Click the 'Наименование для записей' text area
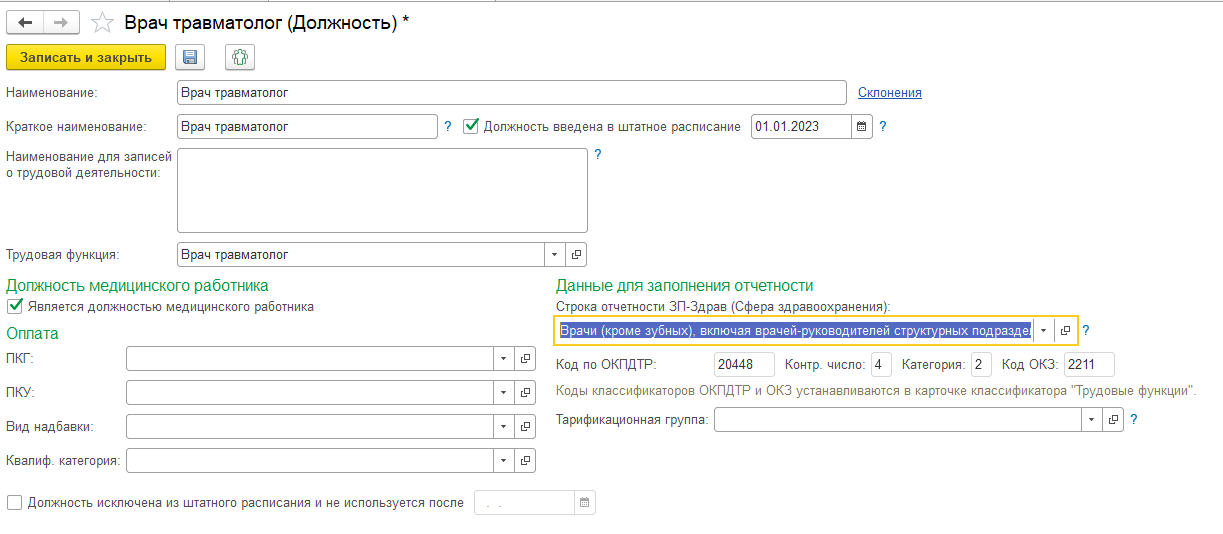 click(x=382, y=190)
